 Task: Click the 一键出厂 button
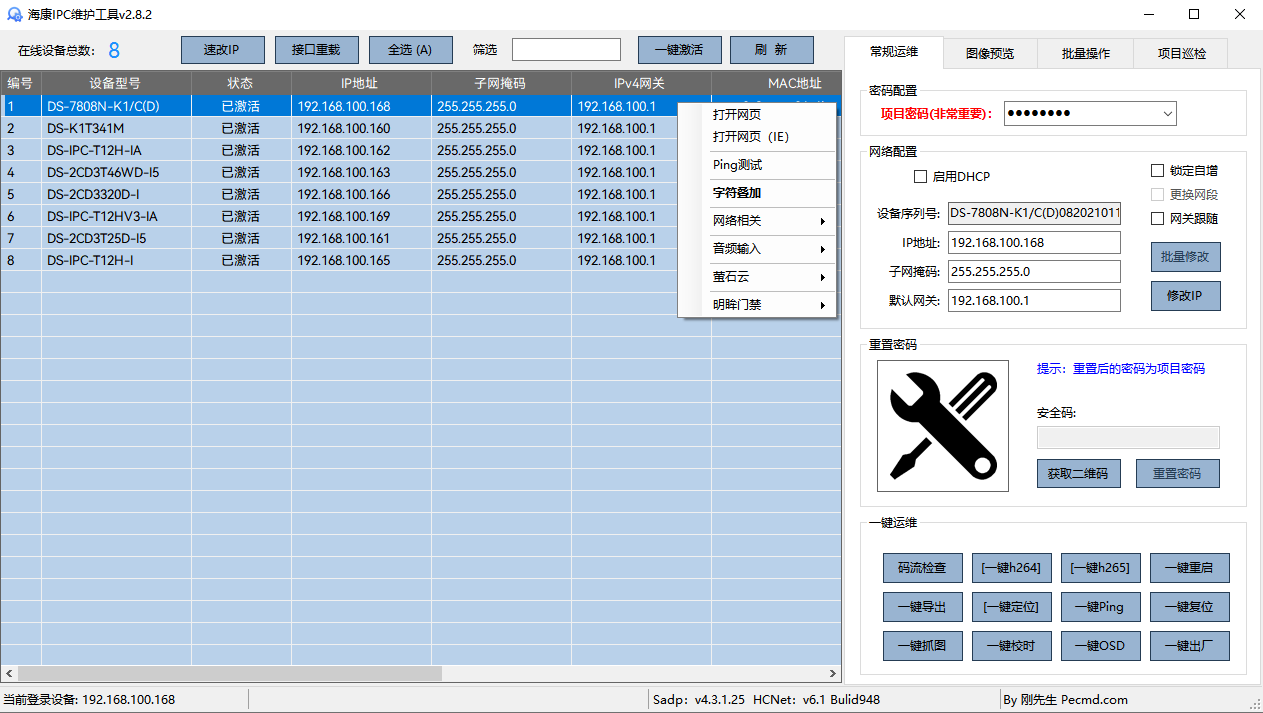click(1189, 646)
